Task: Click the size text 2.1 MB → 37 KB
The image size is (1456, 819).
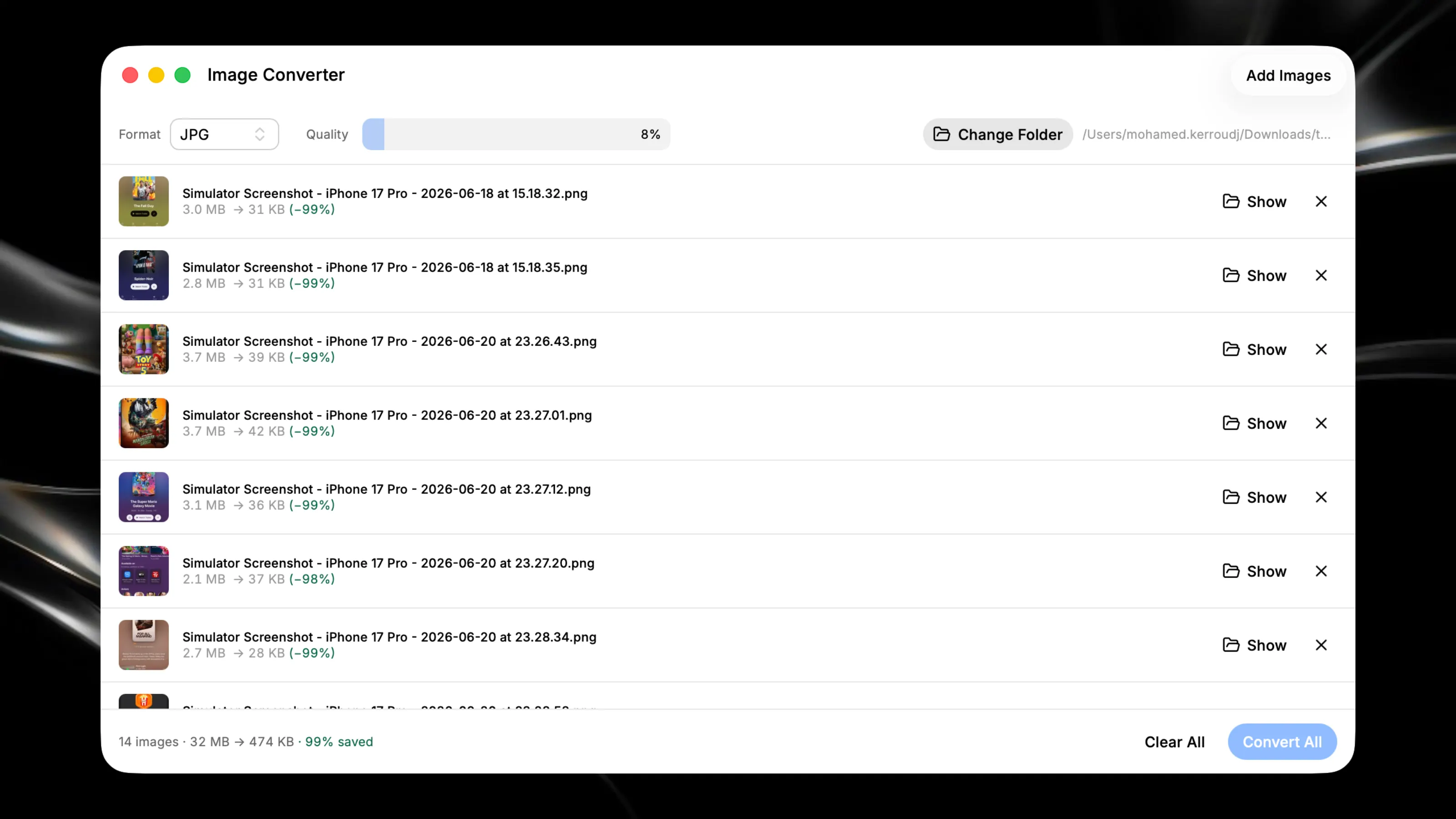Action: tap(233, 580)
